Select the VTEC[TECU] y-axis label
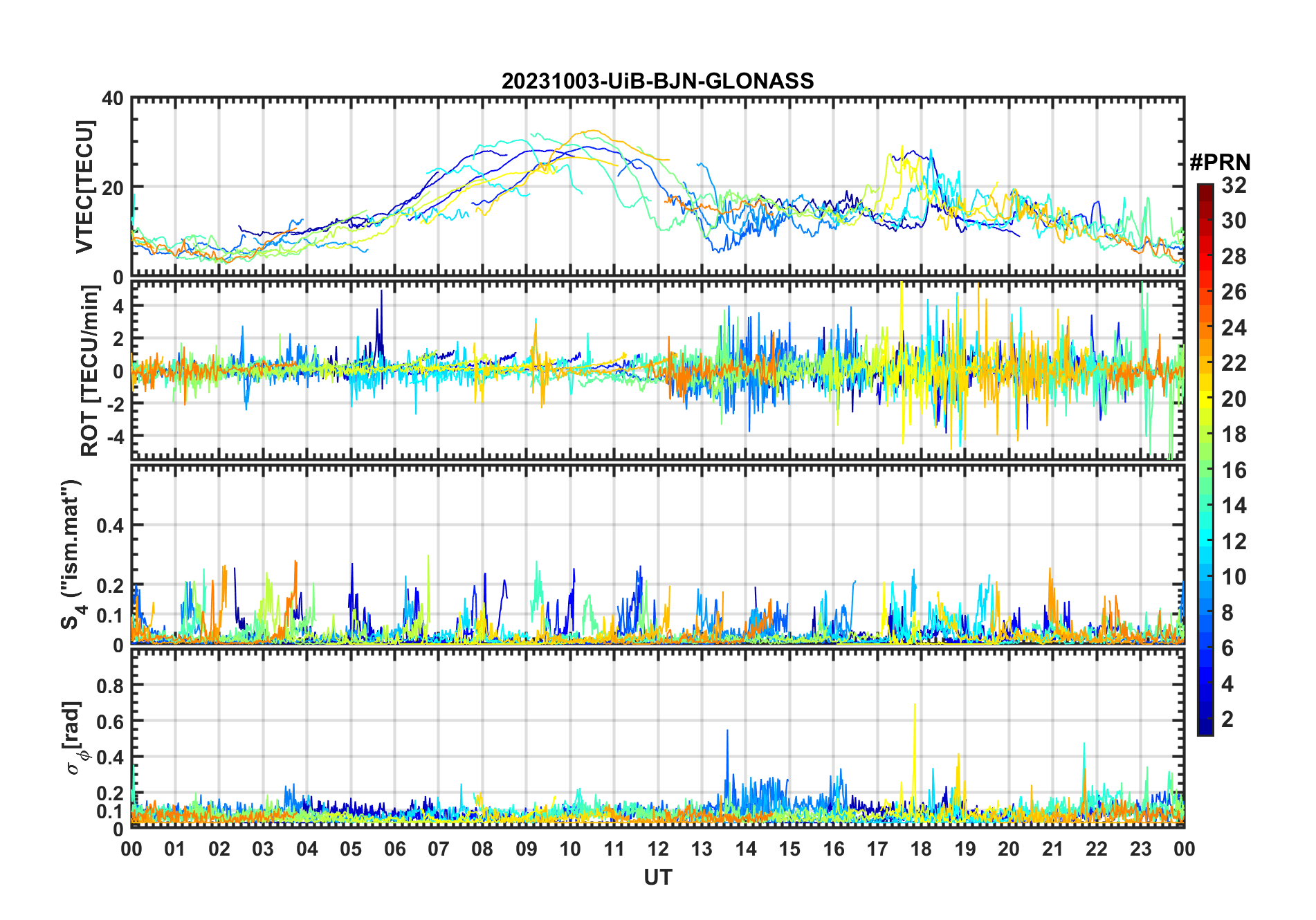Image resolution: width=1316 pixels, height=920 pixels. click(x=84, y=187)
